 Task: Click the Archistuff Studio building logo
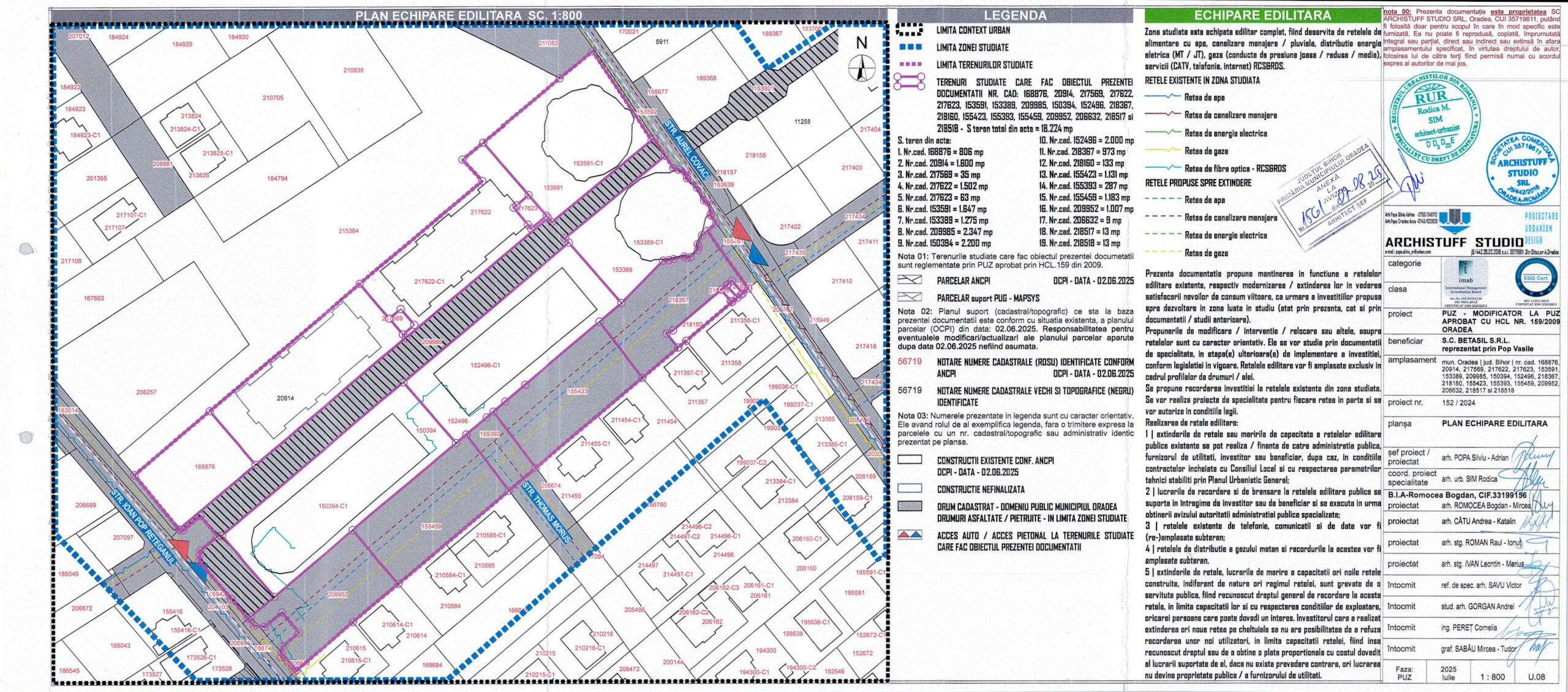coord(1453,220)
